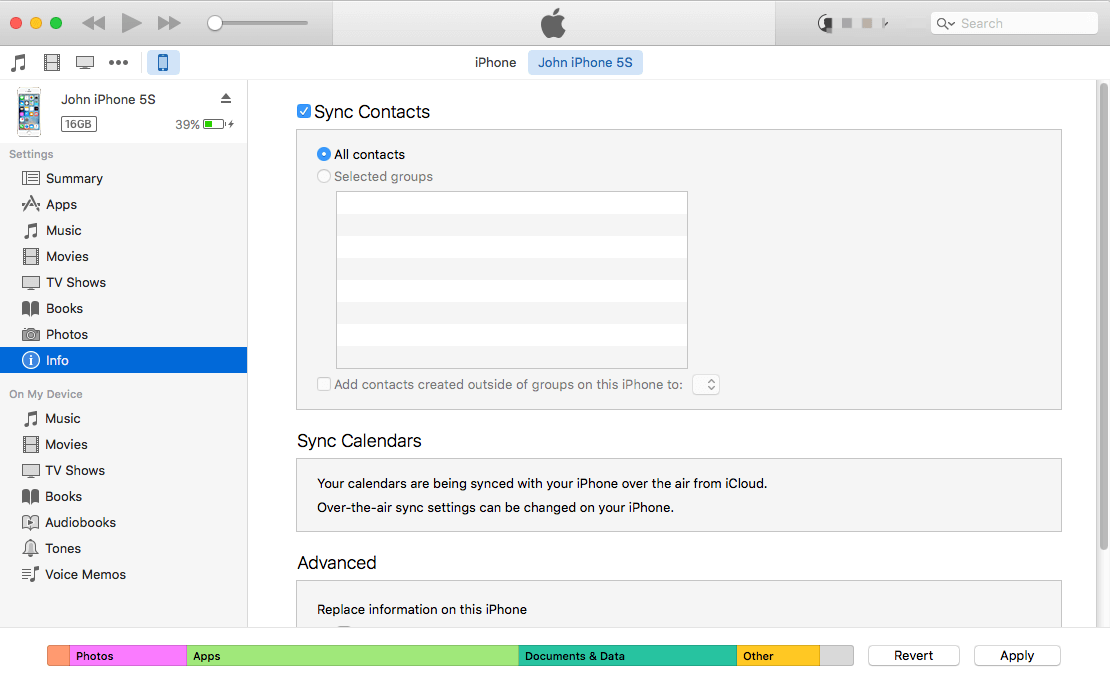Select the All contacts radio button

tap(324, 154)
